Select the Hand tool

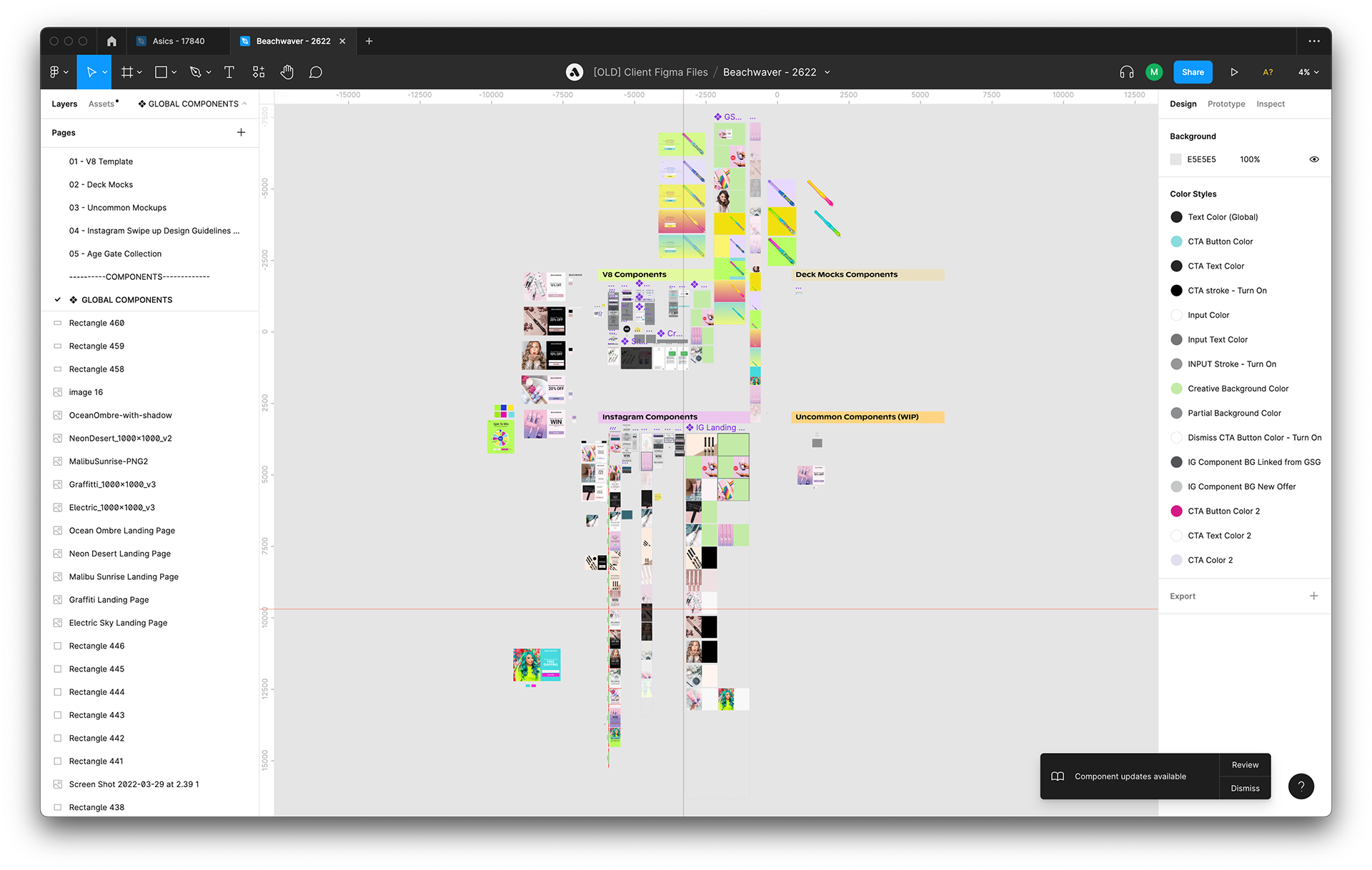(x=287, y=72)
